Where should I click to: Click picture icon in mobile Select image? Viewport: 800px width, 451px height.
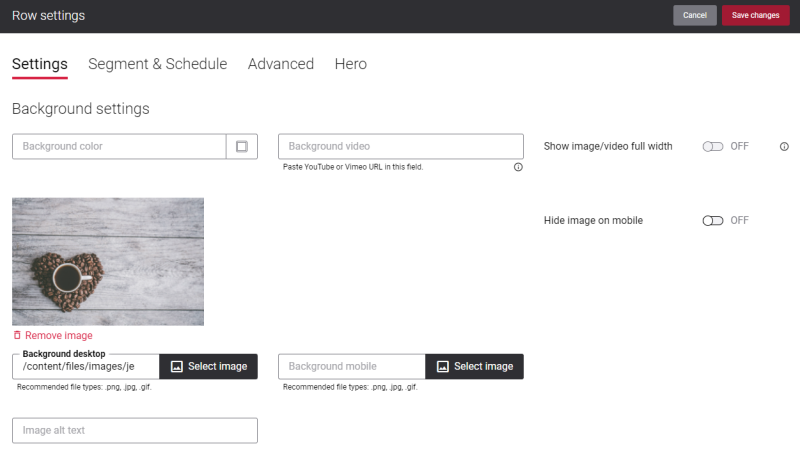(x=443, y=366)
